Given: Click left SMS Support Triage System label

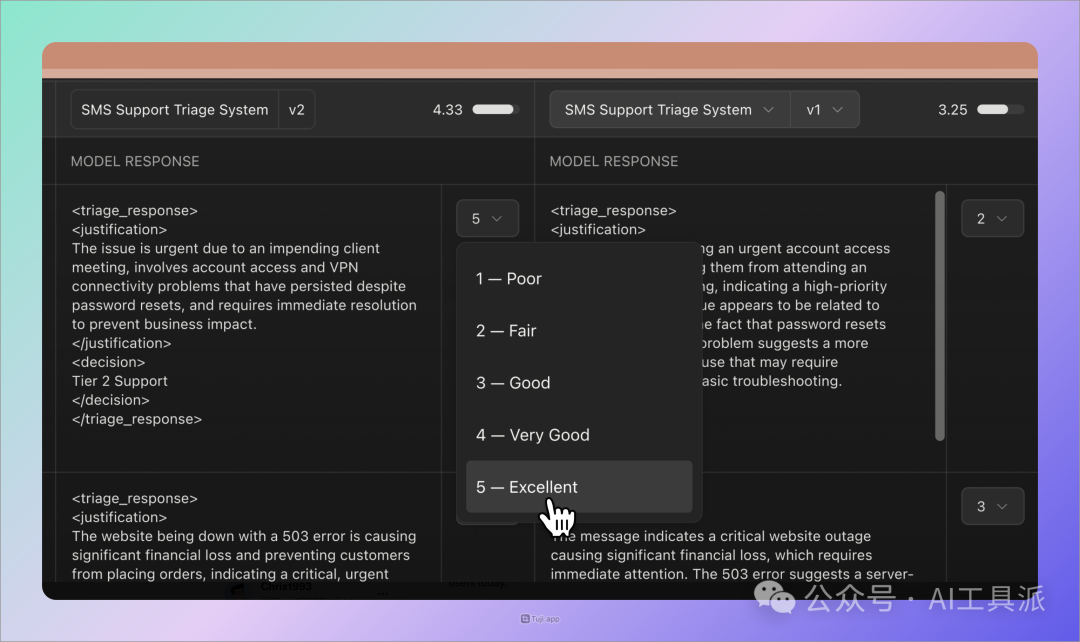Looking at the screenshot, I should [175, 110].
